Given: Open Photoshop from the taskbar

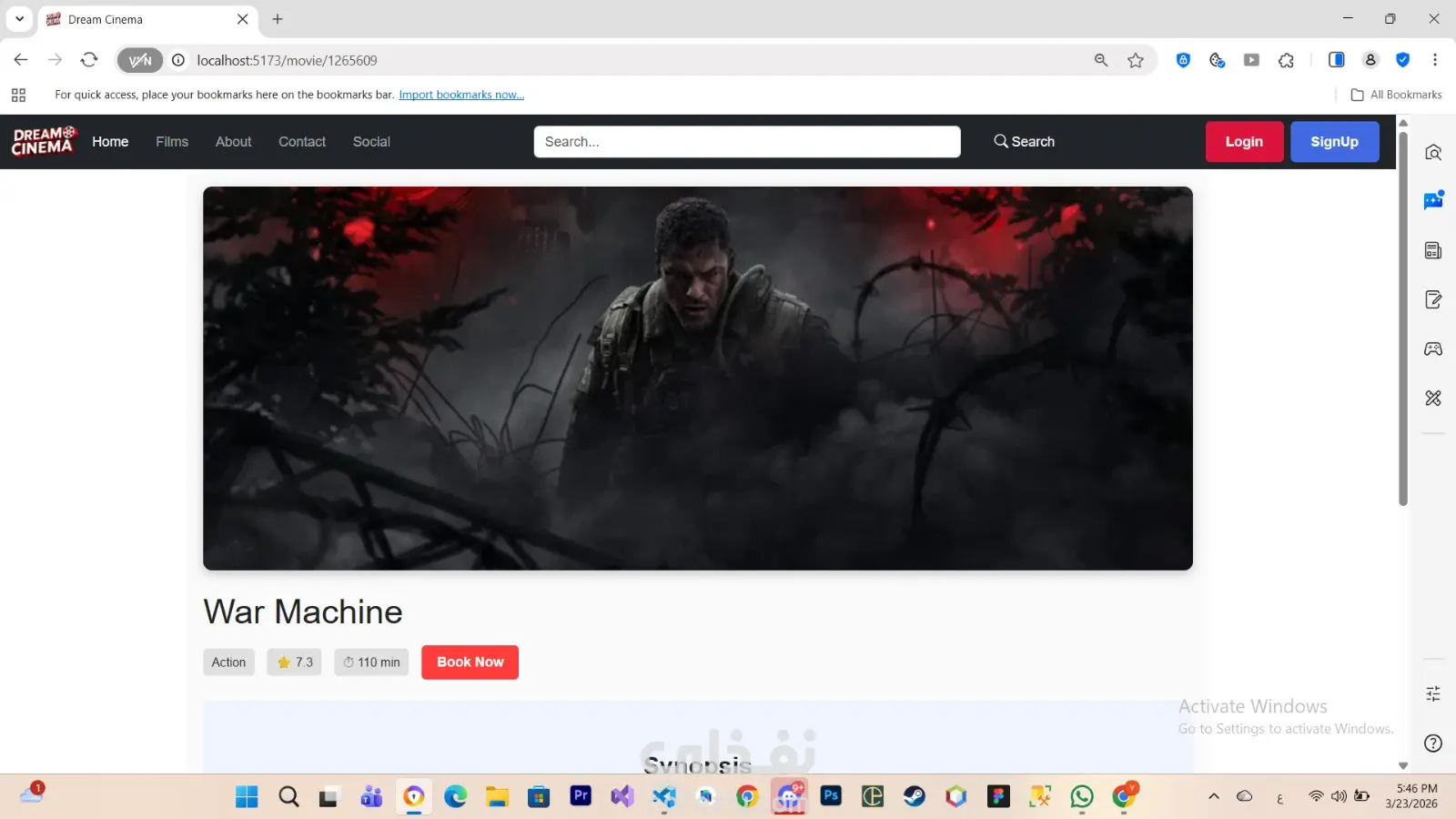Looking at the screenshot, I should 831,796.
